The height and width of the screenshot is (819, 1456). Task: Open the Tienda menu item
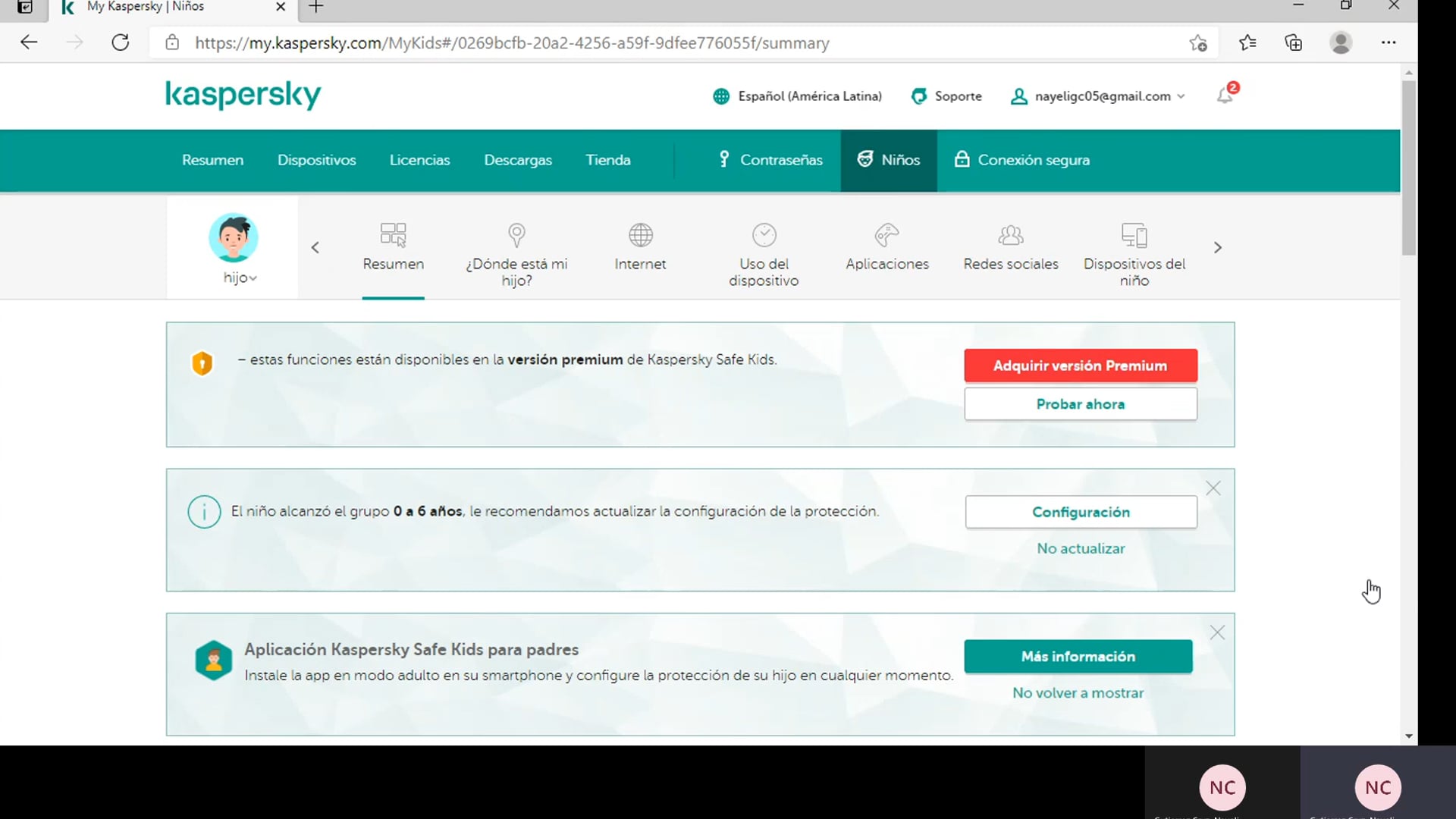tap(608, 160)
